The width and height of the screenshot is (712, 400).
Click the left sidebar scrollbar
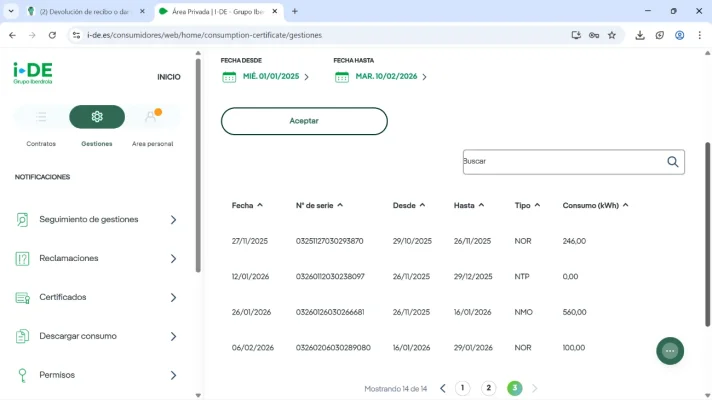click(x=198, y=166)
